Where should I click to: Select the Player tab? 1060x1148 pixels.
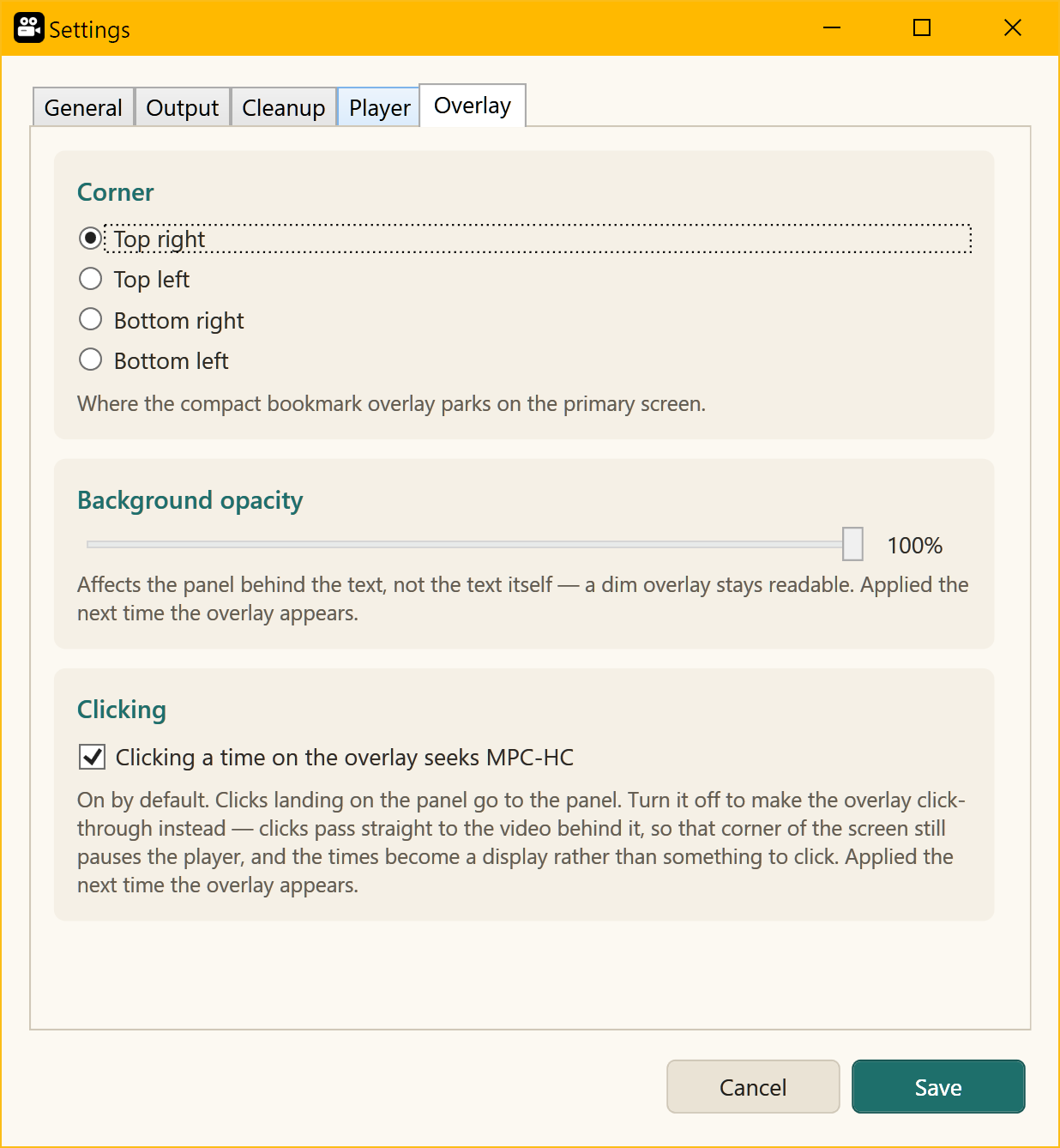[x=379, y=107]
